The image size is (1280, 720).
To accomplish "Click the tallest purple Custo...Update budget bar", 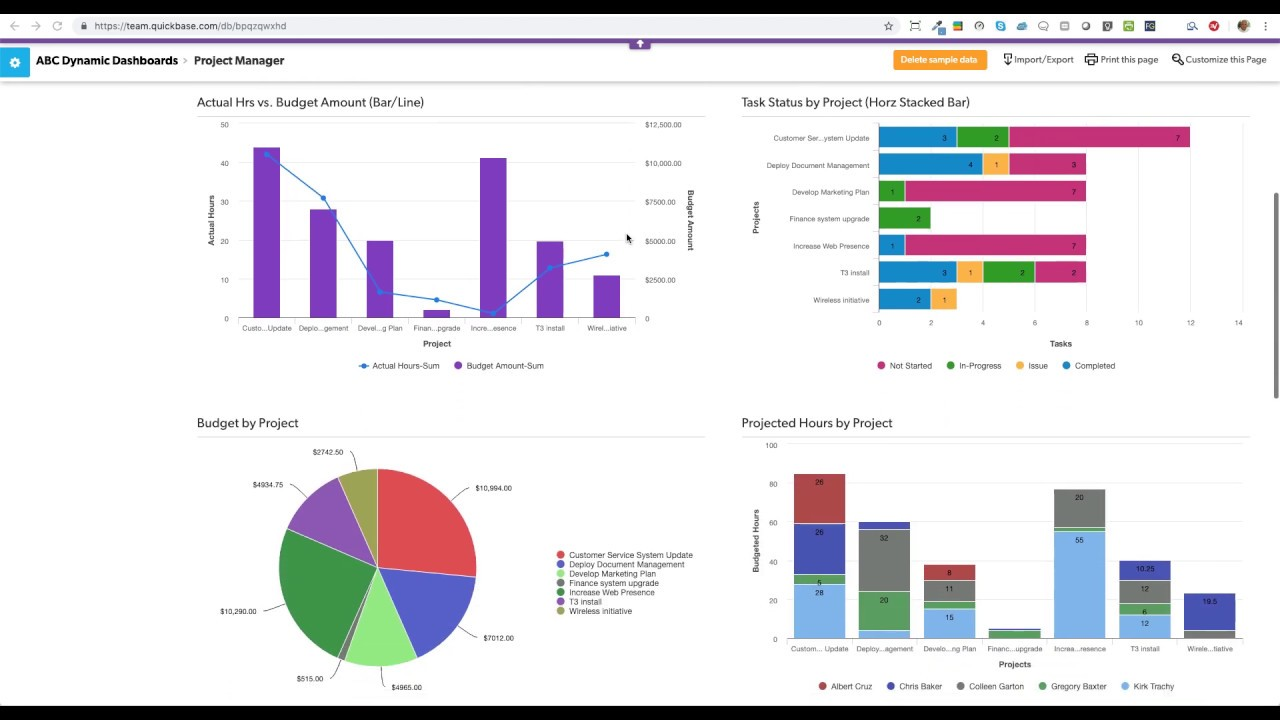I will coord(266,233).
